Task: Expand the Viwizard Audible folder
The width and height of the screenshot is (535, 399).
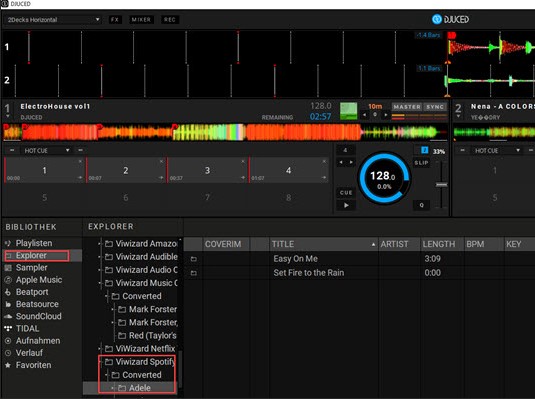Action: (99, 257)
